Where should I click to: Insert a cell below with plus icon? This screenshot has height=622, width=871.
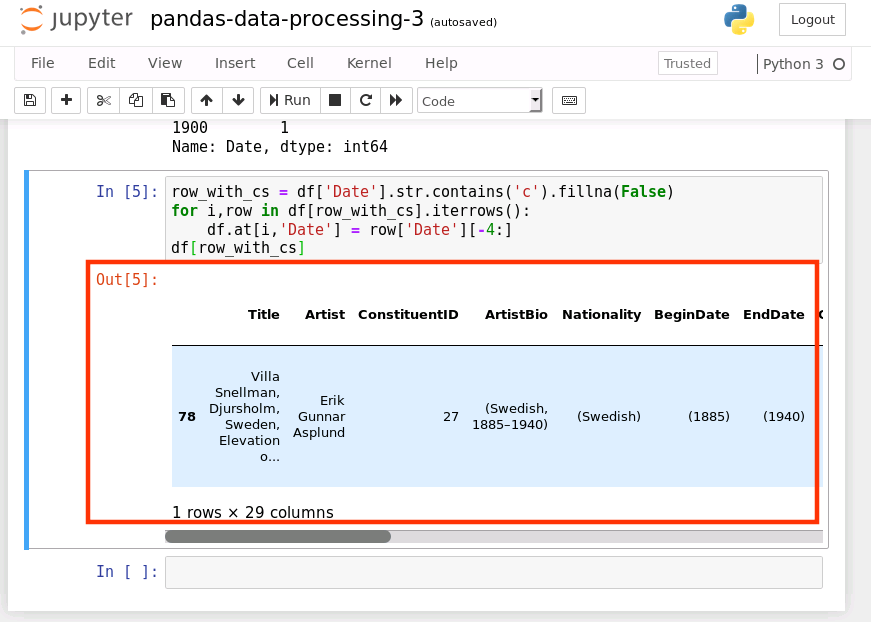(66, 101)
